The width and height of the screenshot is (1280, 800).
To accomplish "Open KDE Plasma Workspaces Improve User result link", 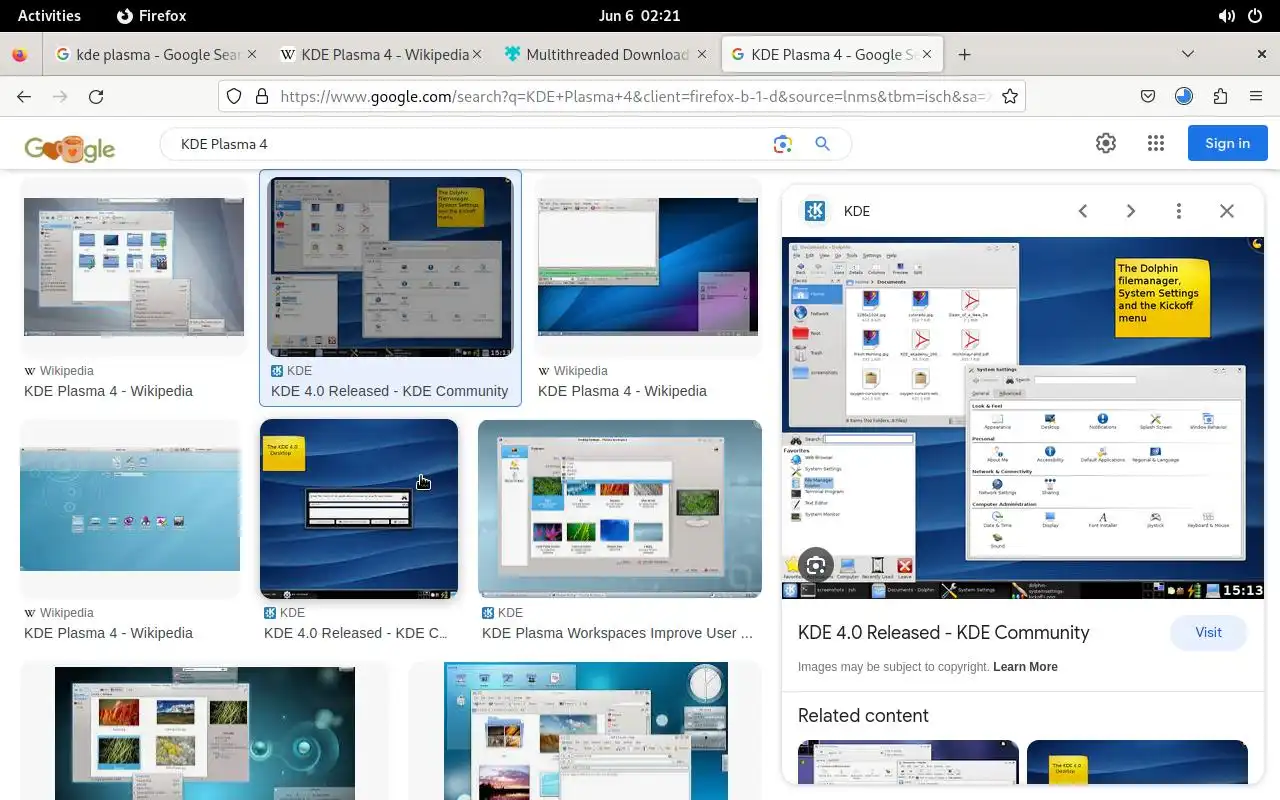I will 617,633.
